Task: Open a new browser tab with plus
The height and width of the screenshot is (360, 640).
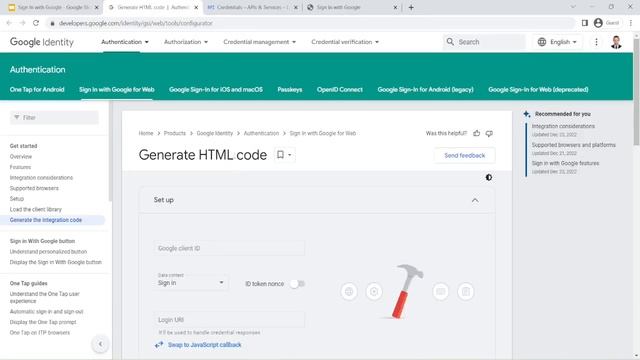Action: point(411,7)
